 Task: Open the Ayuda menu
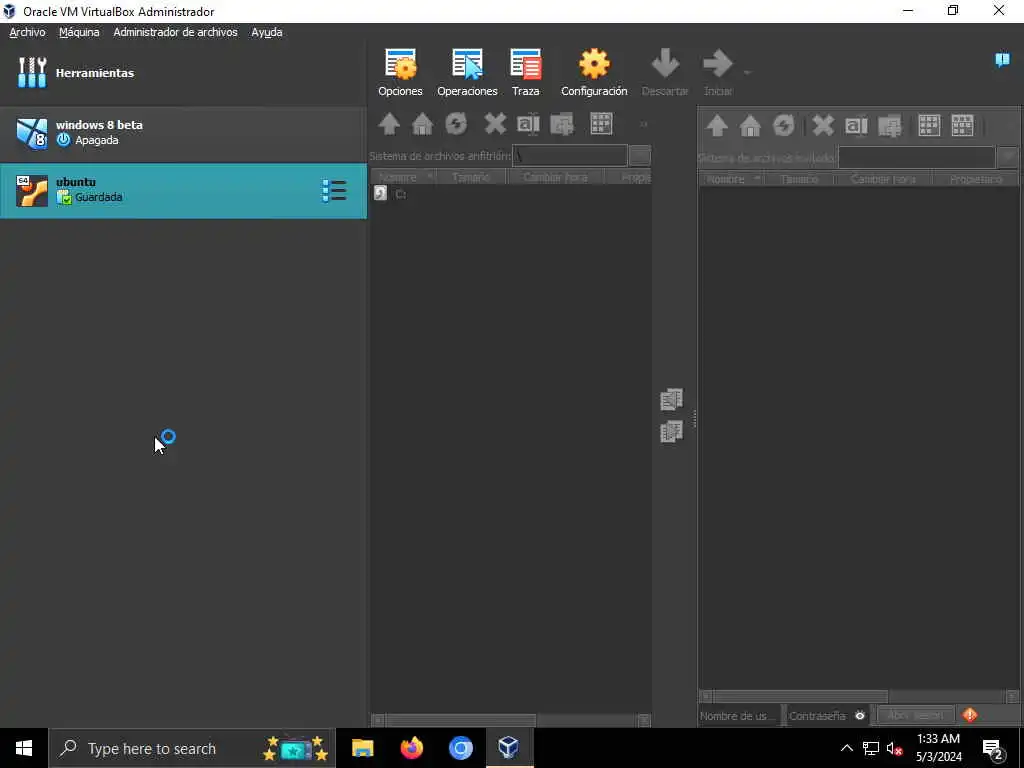(266, 32)
